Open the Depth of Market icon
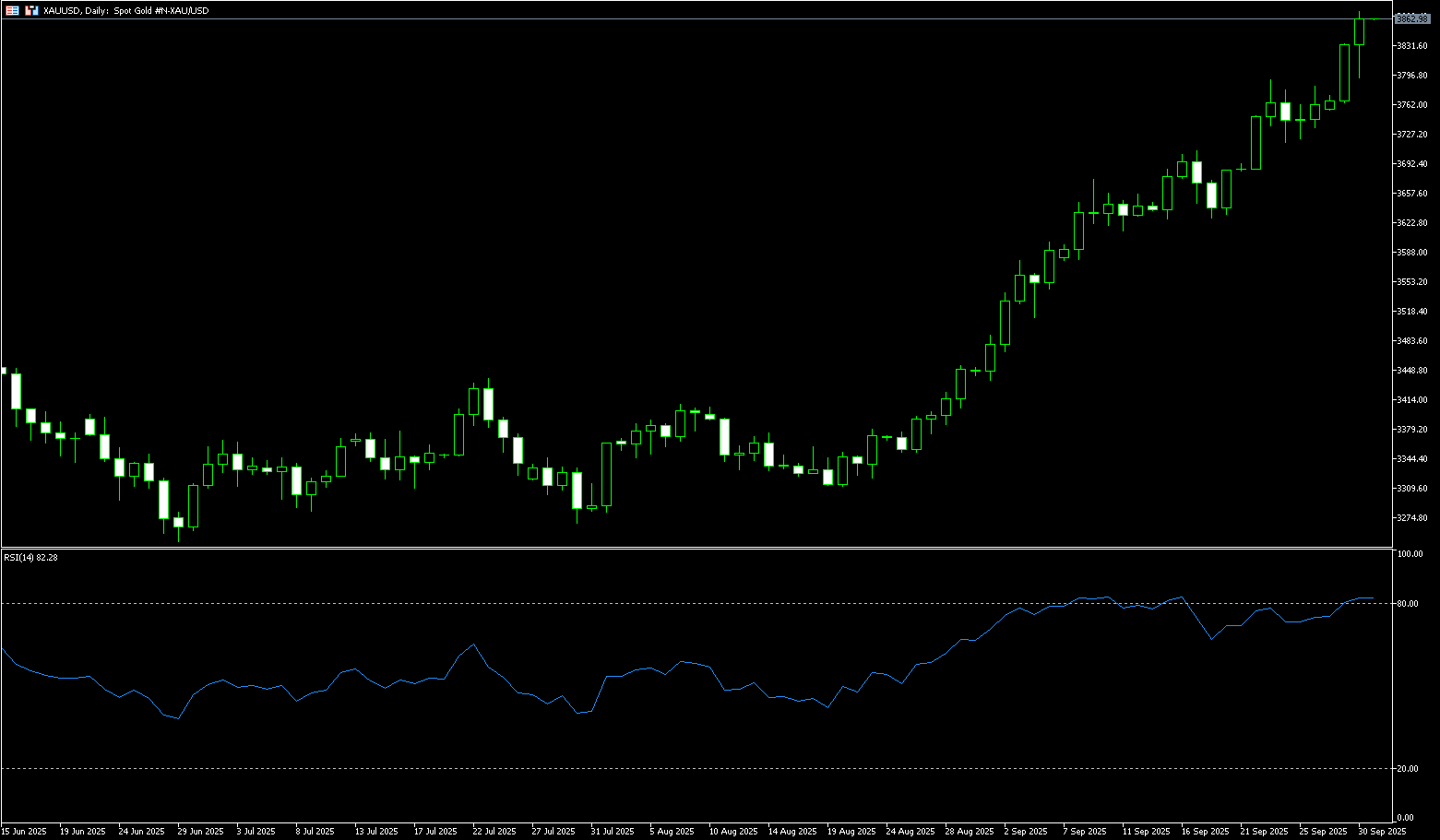The width and height of the screenshot is (1440, 840). pos(31,10)
